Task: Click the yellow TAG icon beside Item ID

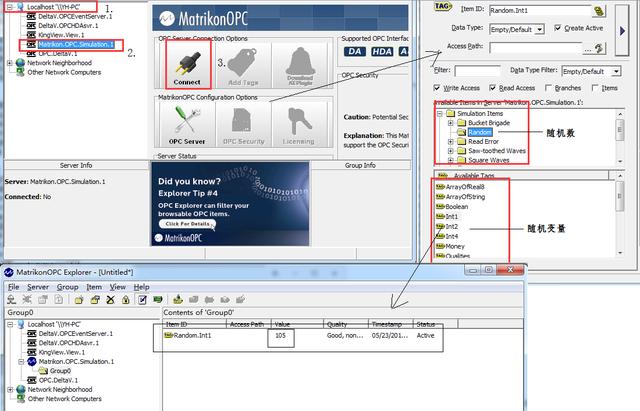Action: point(443,7)
